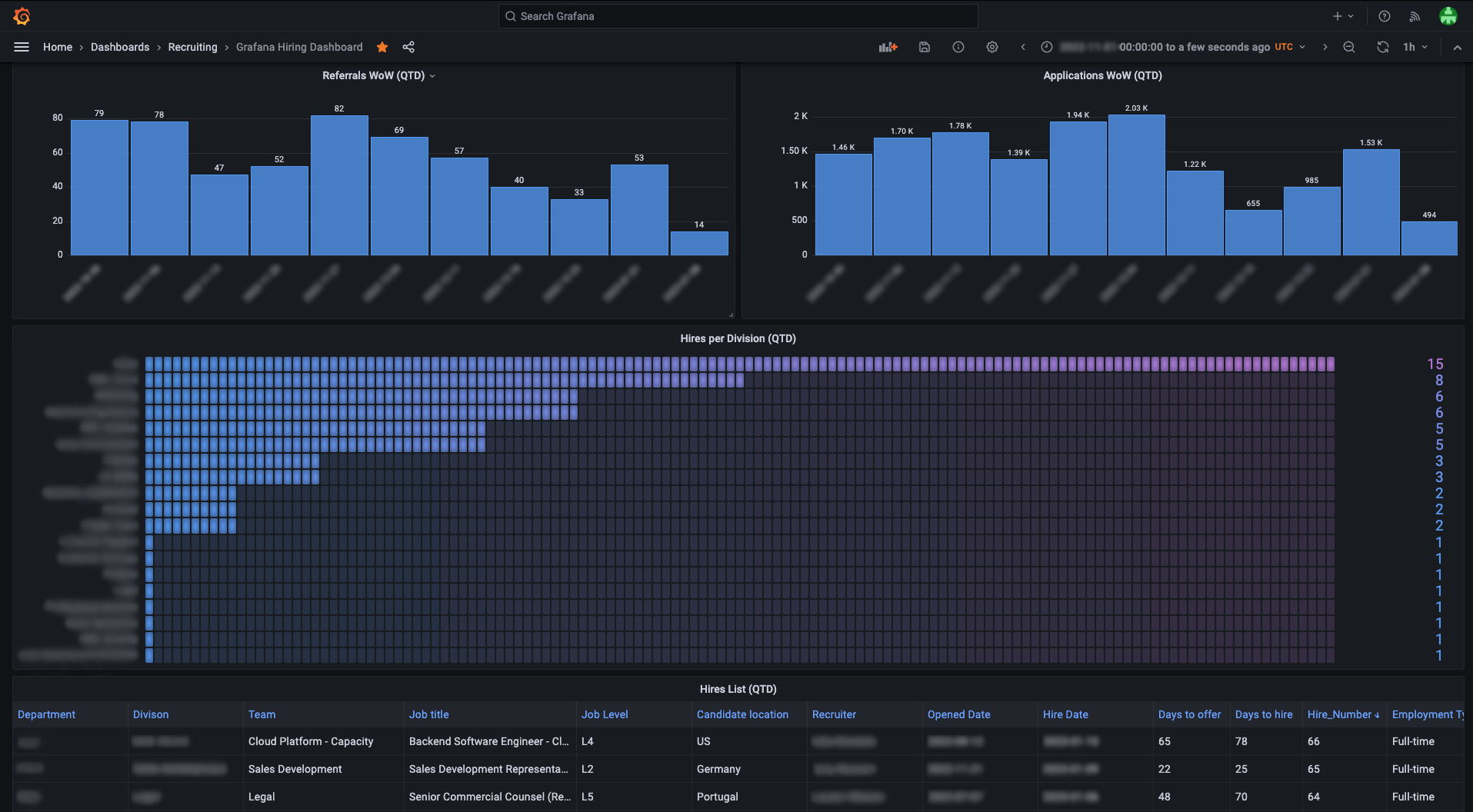
Task: Sort by the Hire_Number column header
Action: [x=1342, y=714]
